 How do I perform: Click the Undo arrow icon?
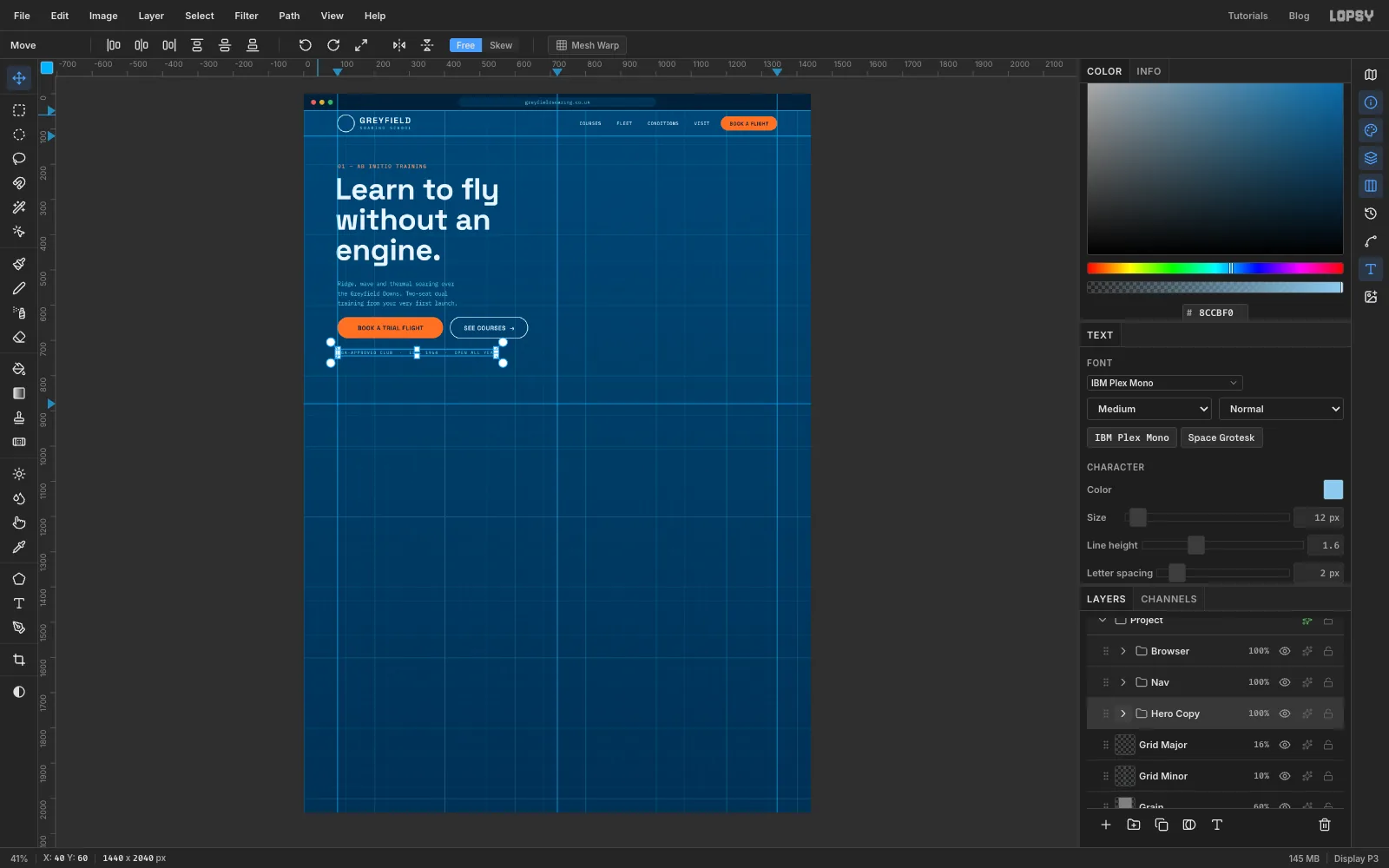(x=306, y=45)
